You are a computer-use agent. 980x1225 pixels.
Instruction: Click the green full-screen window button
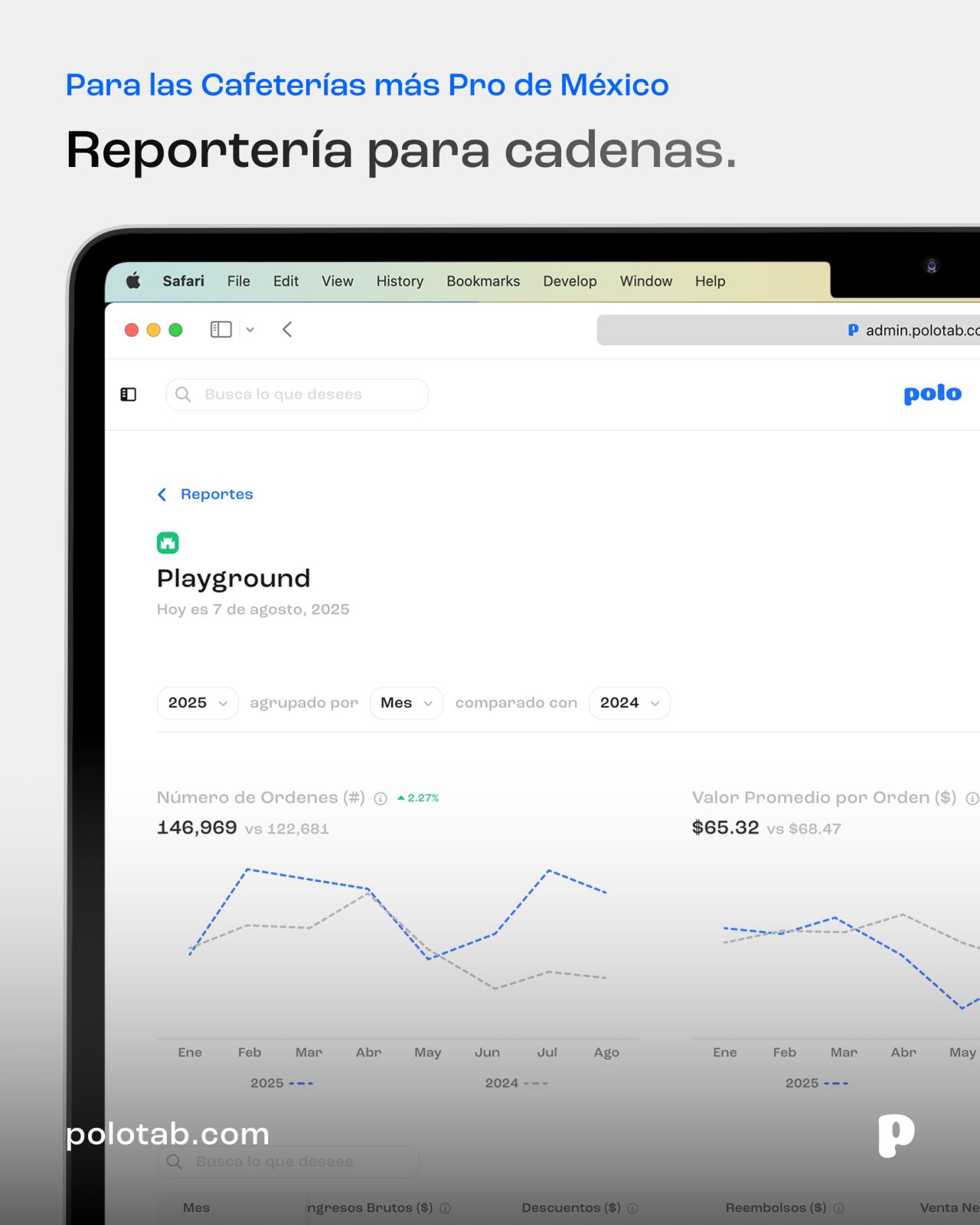(175, 330)
